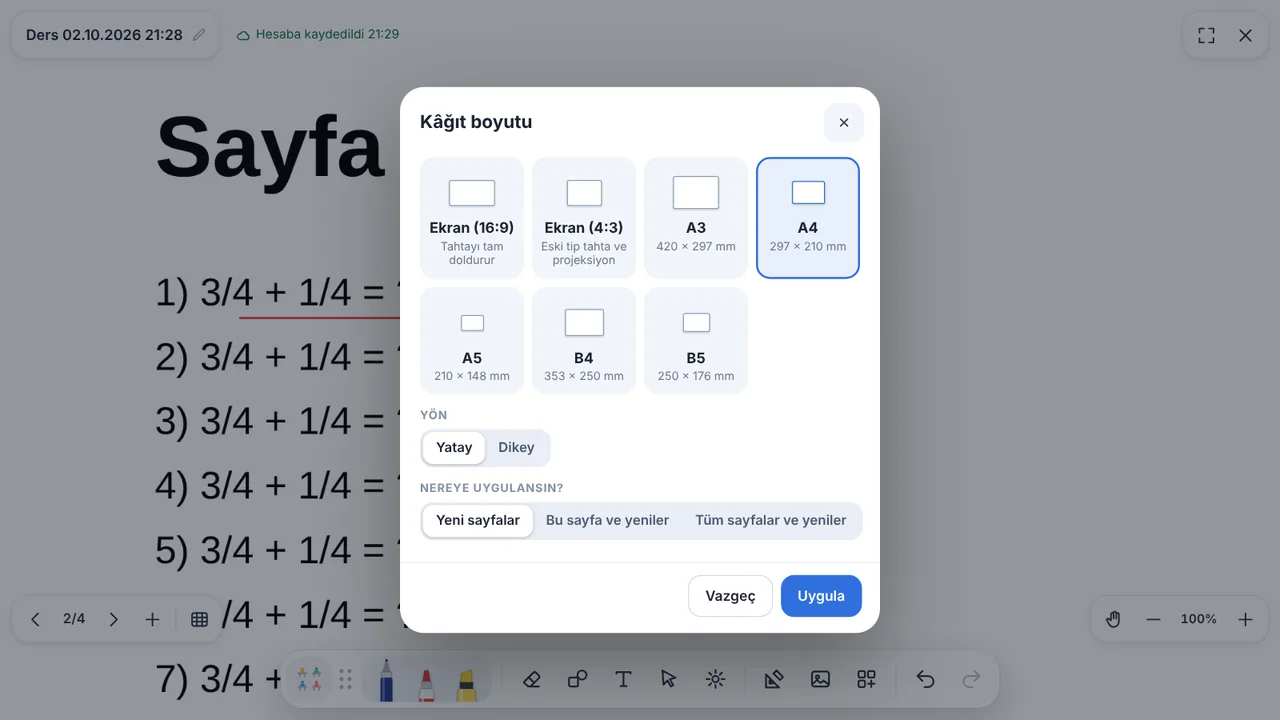The image size is (1280, 720).
Task: Choose the Ekran (4:3) paper size
Action: coord(584,218)
